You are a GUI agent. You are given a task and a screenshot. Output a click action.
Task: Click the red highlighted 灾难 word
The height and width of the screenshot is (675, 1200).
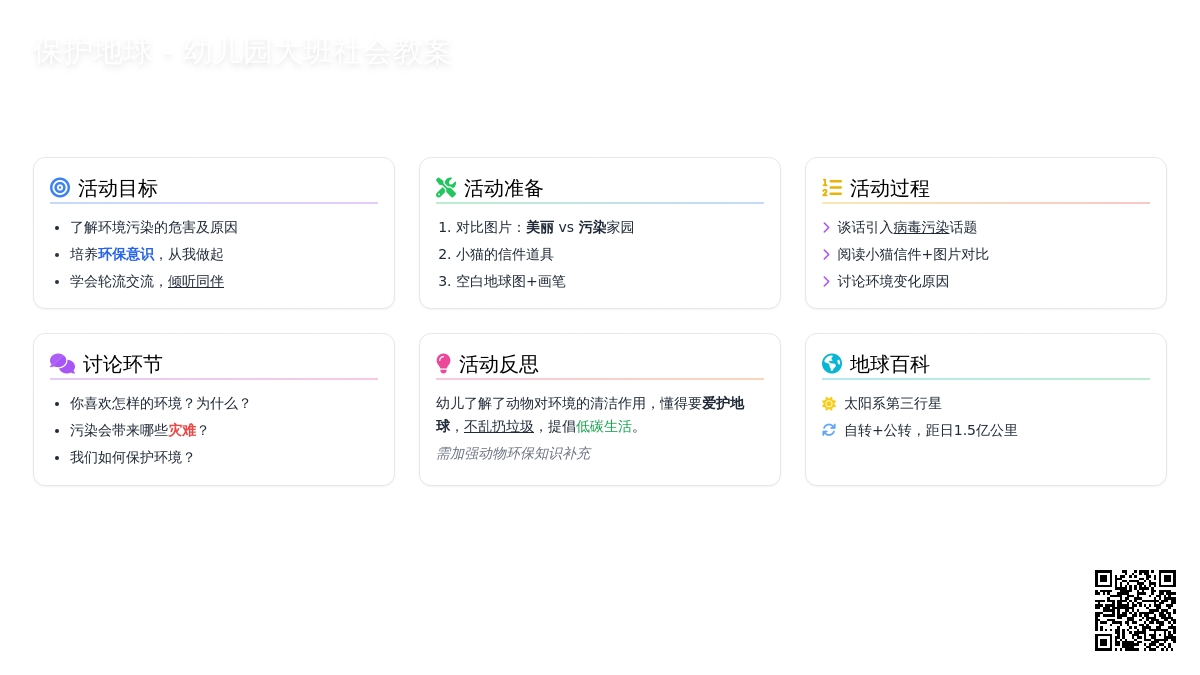tap(182, 431)
